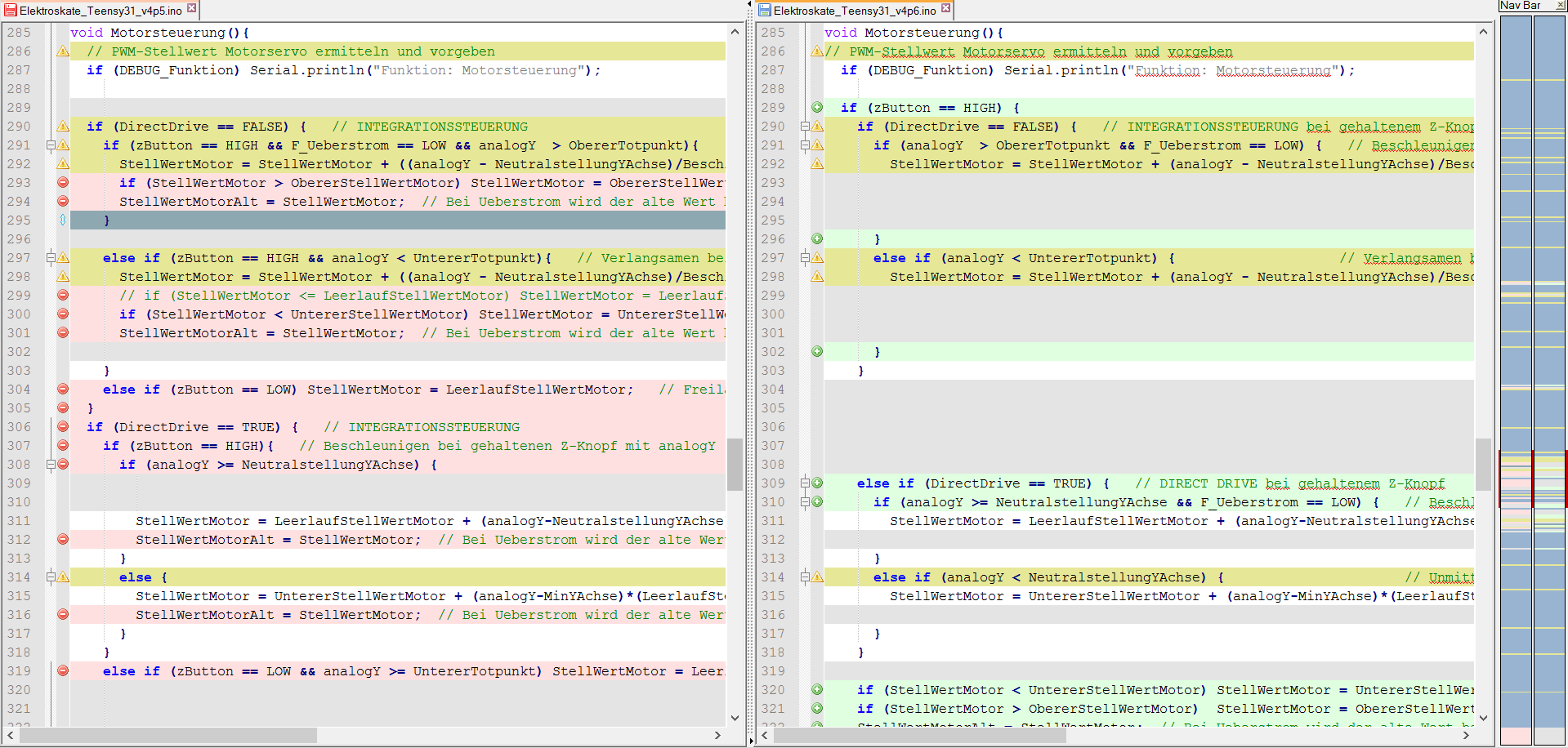Click the green plus marker on right line 296
1568x748 pixels.
(x=817, y=238)
